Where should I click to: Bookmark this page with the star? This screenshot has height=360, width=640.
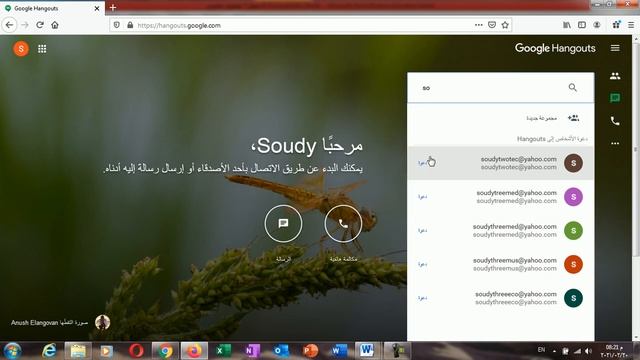click(505, 25)
